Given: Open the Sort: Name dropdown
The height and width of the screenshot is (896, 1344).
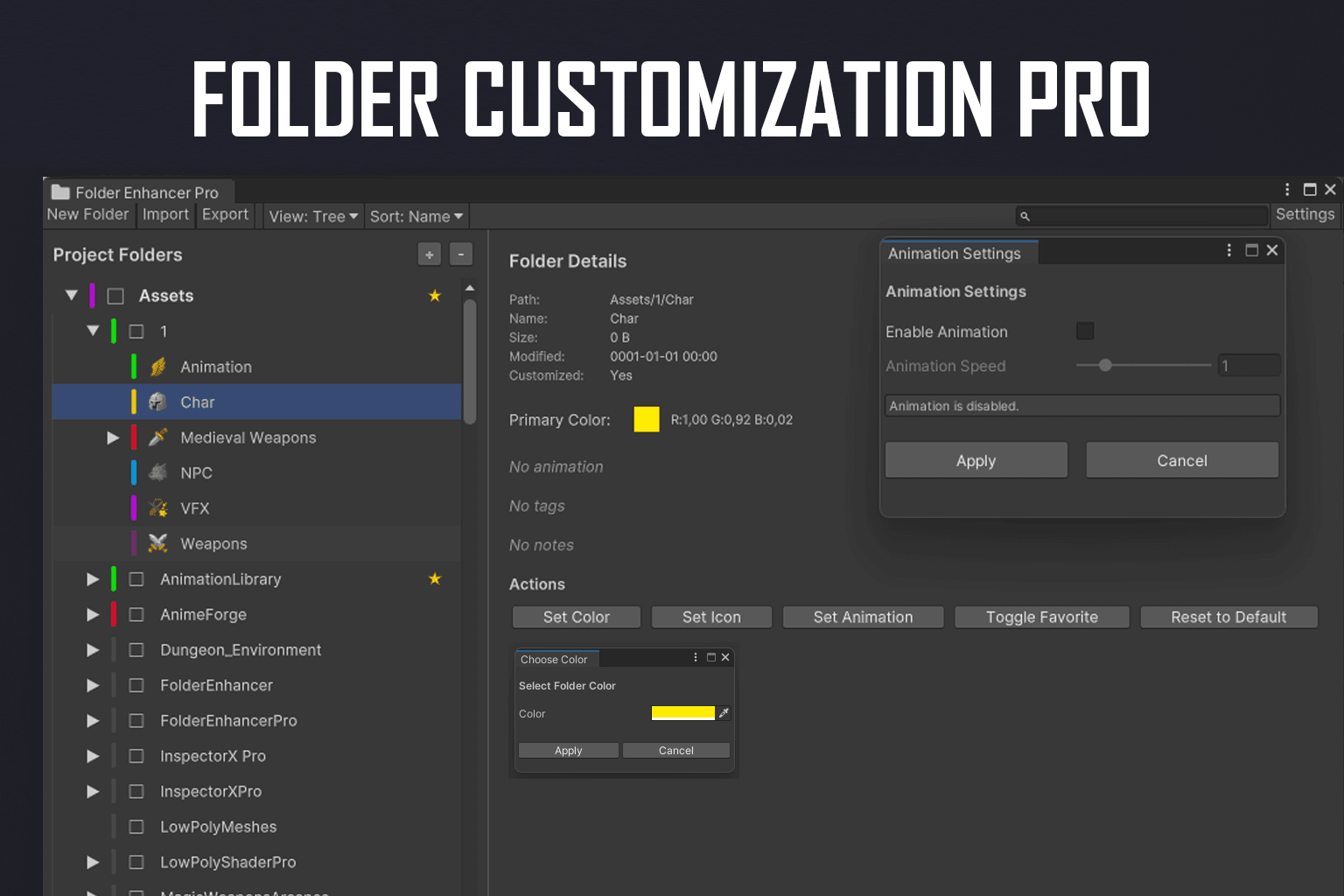Looking at the screenshot, I should click(416, 216).
